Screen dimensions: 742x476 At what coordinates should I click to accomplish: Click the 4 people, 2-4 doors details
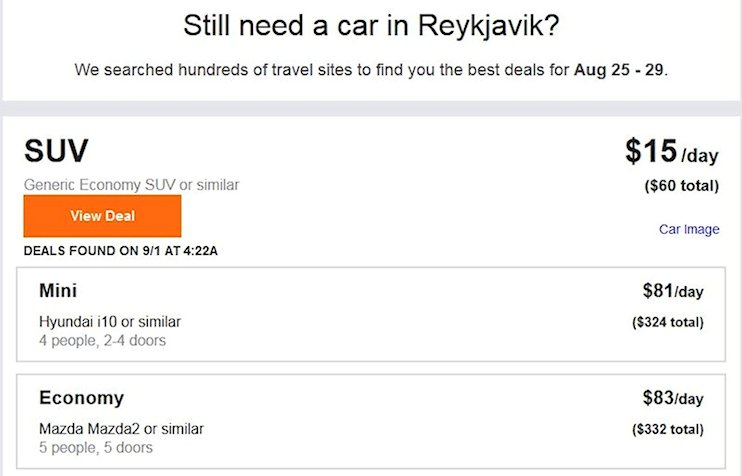102,341
